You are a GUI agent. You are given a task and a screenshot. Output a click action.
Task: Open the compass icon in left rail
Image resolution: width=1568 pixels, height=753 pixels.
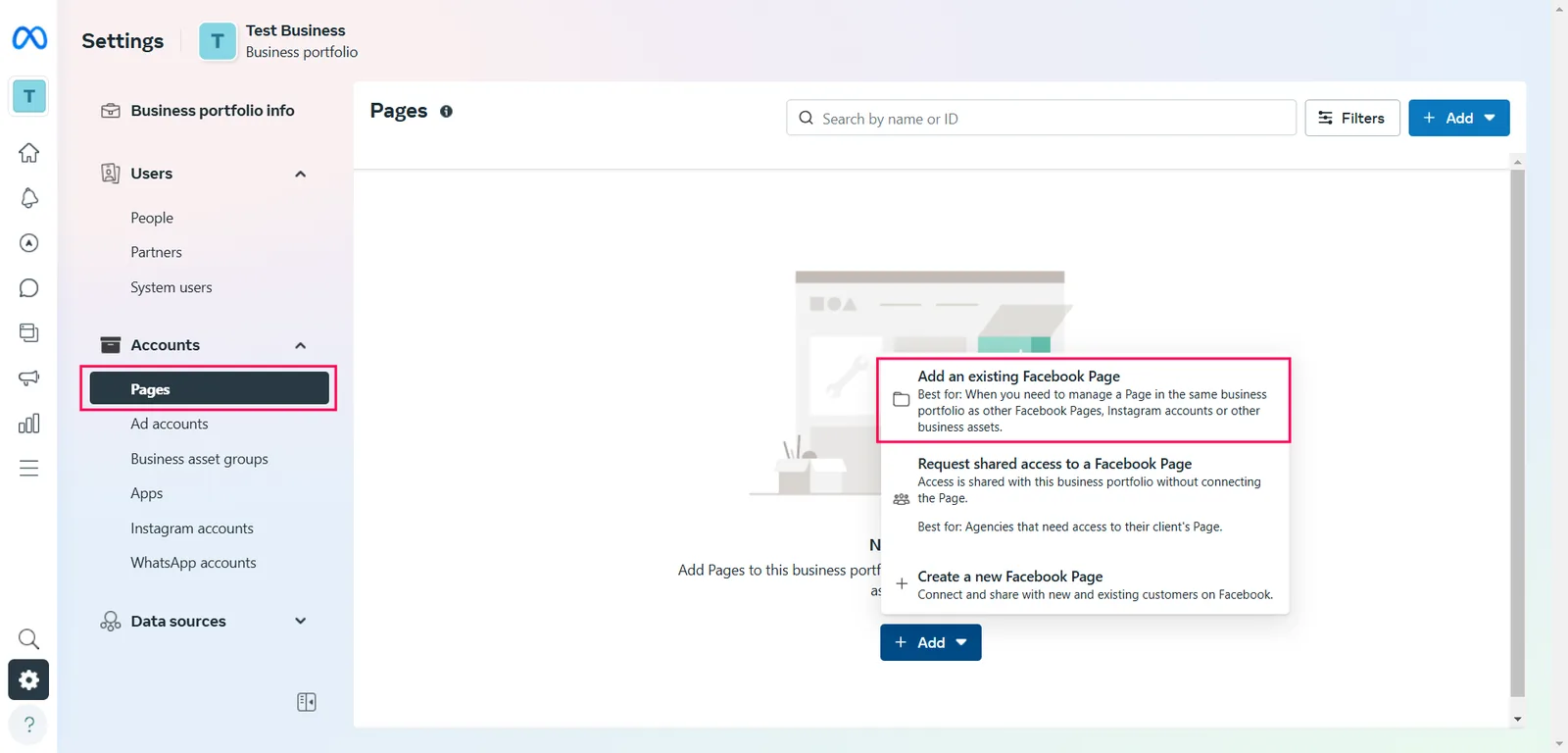pos(29,243)
